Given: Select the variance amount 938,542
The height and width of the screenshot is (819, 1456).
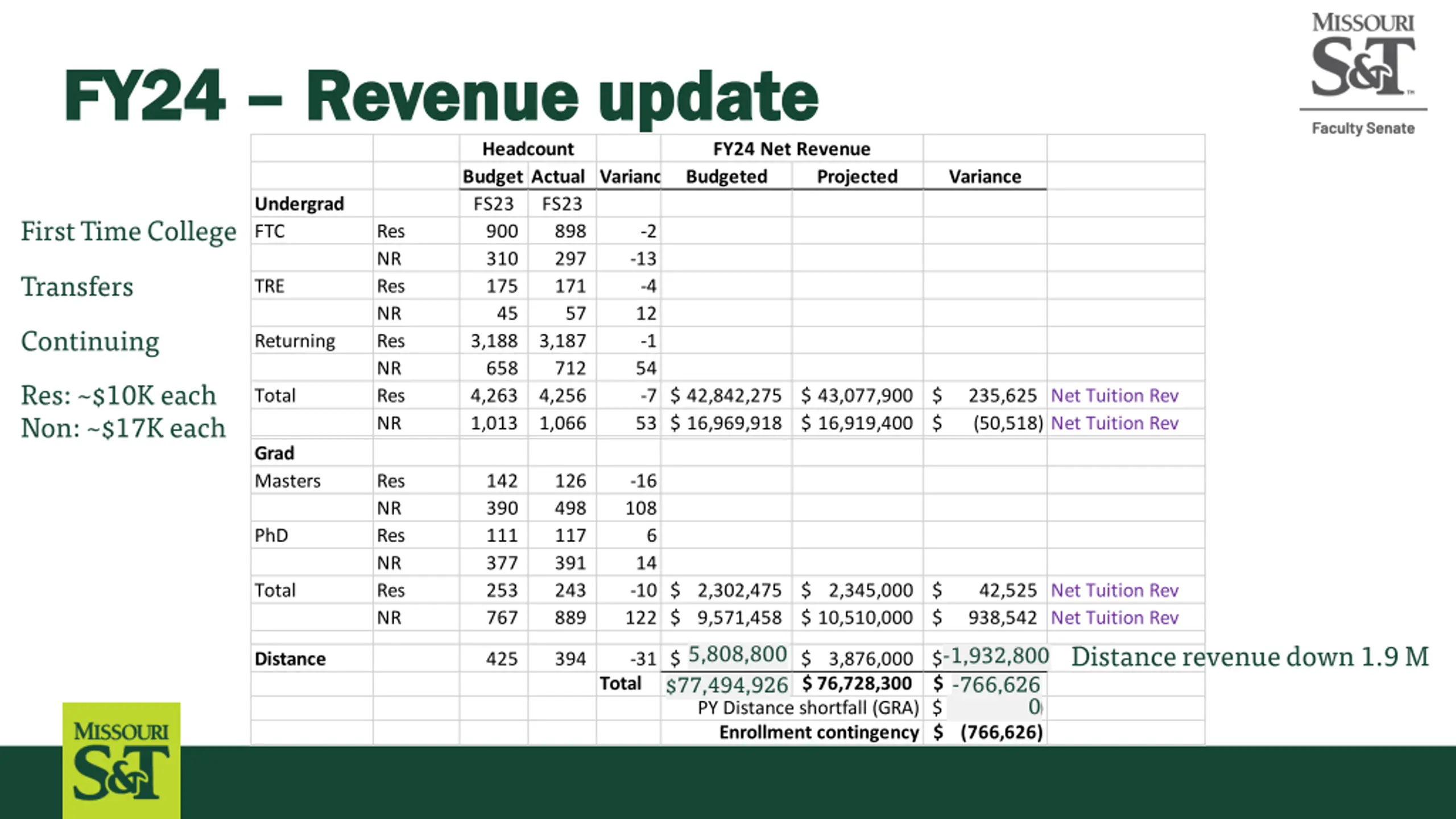Looking at the screenshot, I should tap(1002, 617).
